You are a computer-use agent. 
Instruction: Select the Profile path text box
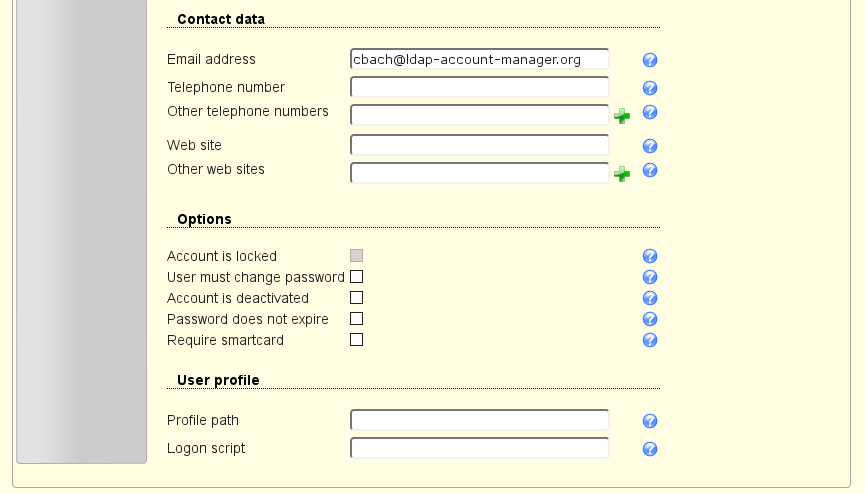coord(479,421)
